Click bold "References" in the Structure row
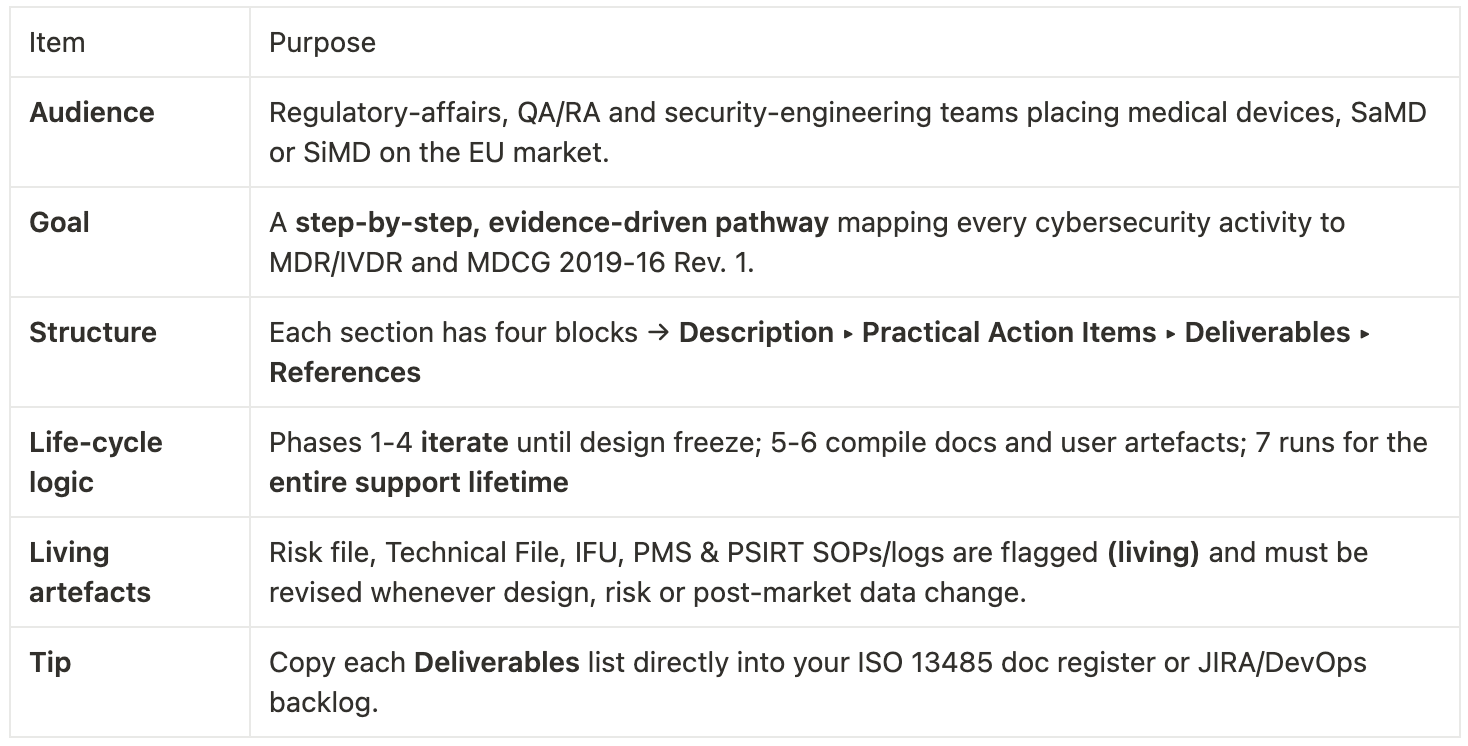The image size is (1468, 746). pos(345,372)
